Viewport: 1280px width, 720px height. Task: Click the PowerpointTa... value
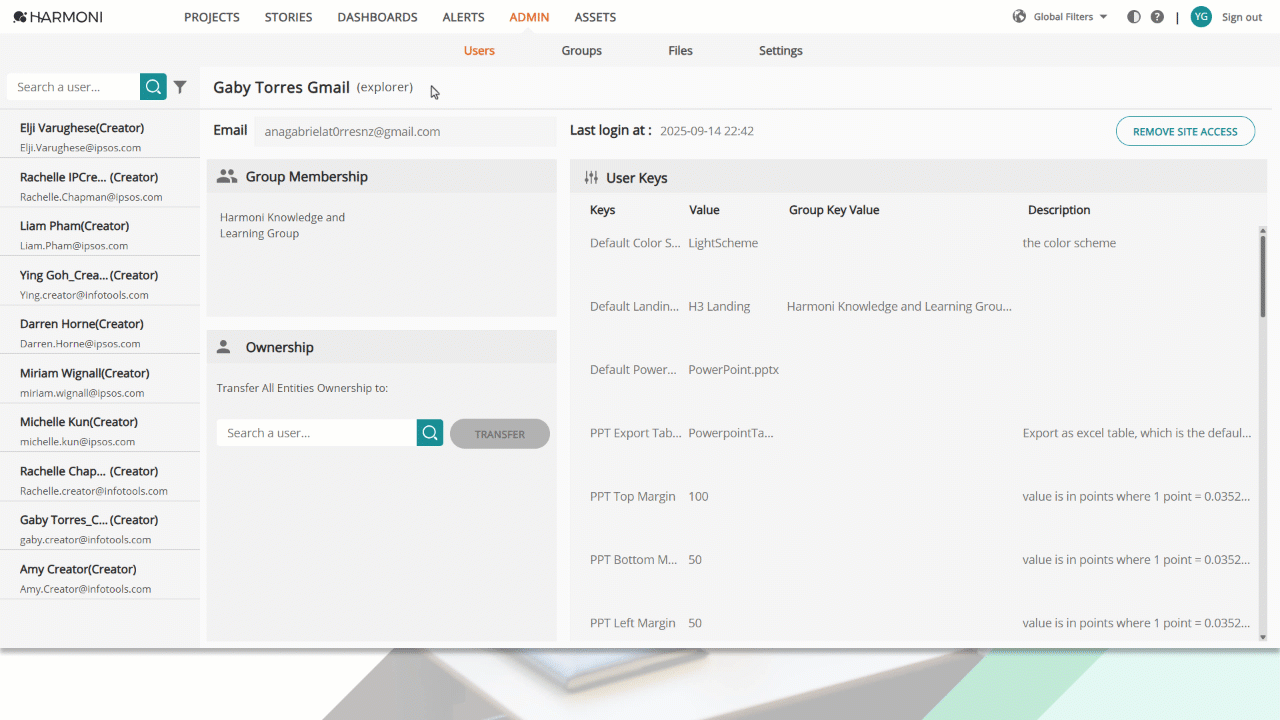731,433
